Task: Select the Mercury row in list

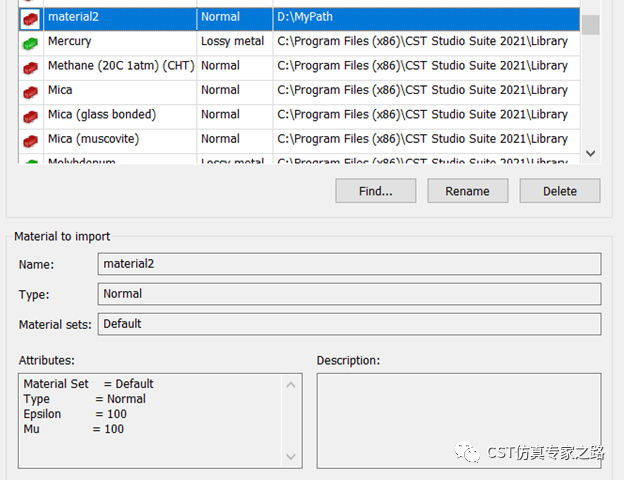Action: click(299, 43)
